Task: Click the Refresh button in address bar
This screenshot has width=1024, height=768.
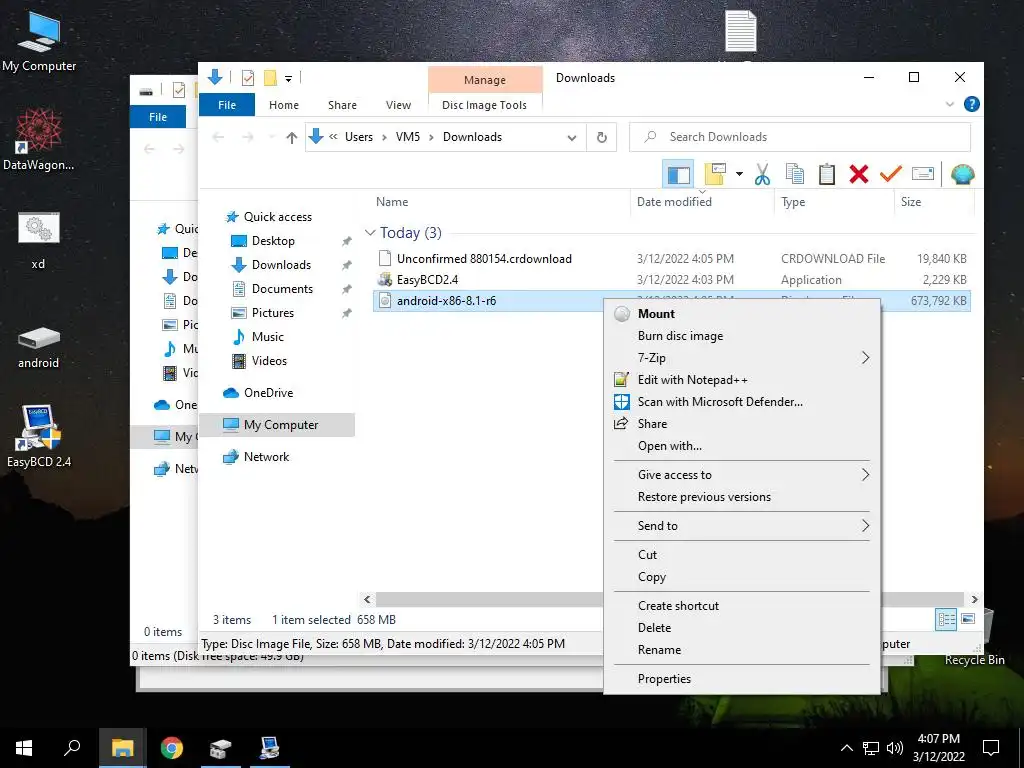Action: click(601, 137)
